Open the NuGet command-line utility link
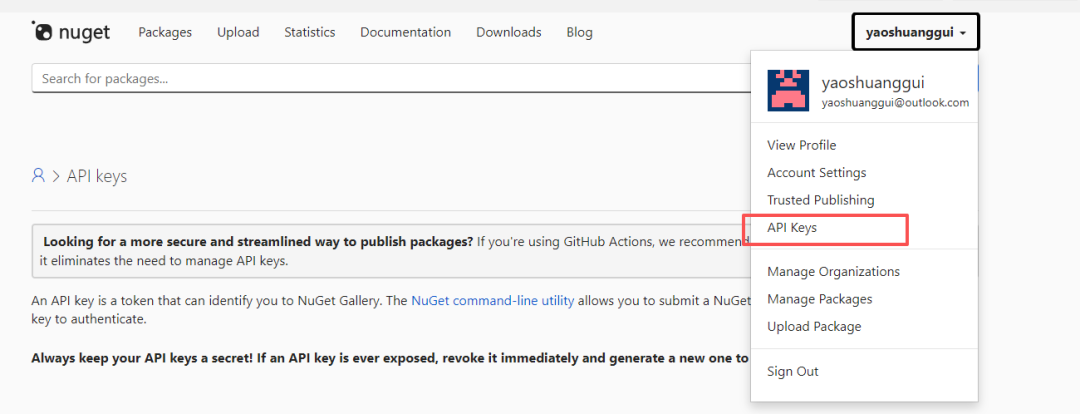This screenshot has height=414, width=1080. click(492, 301)
